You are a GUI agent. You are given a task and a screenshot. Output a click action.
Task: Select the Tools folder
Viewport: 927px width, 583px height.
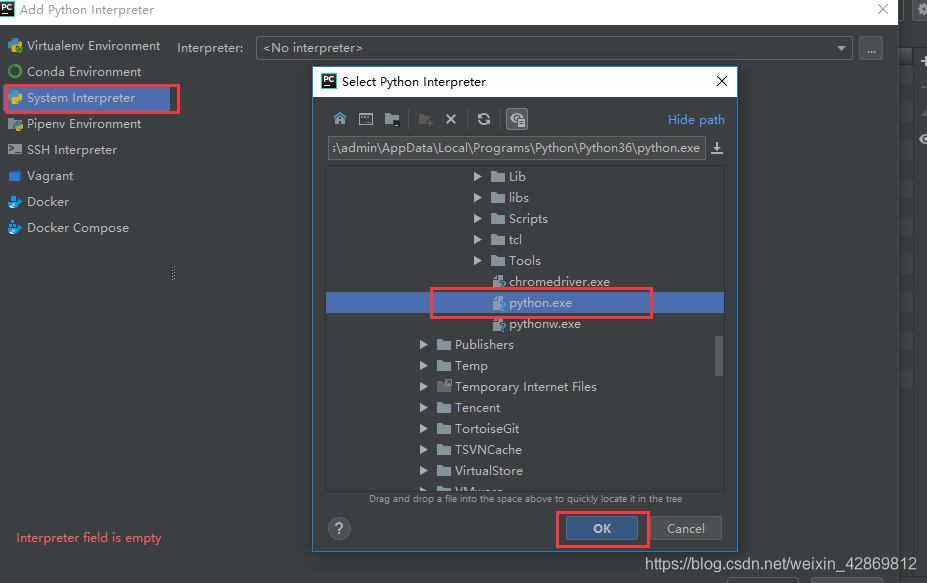click(x=516, y=260)
